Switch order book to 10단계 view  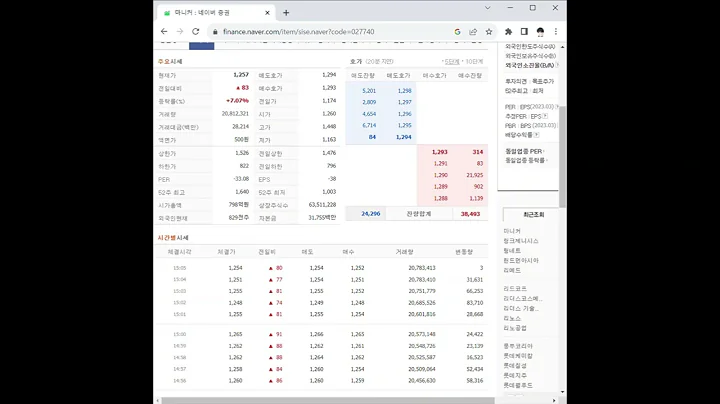[x=474, y=62]
